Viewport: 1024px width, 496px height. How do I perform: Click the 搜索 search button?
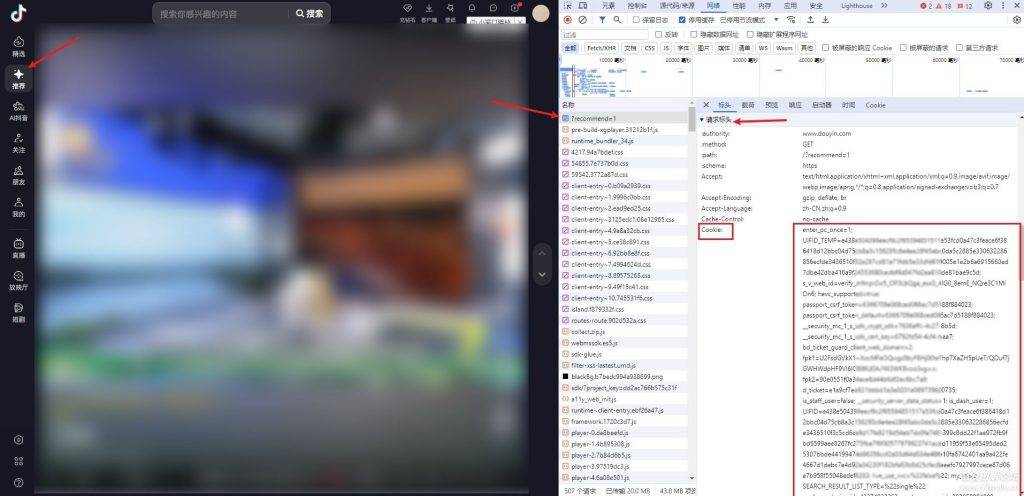310,13
